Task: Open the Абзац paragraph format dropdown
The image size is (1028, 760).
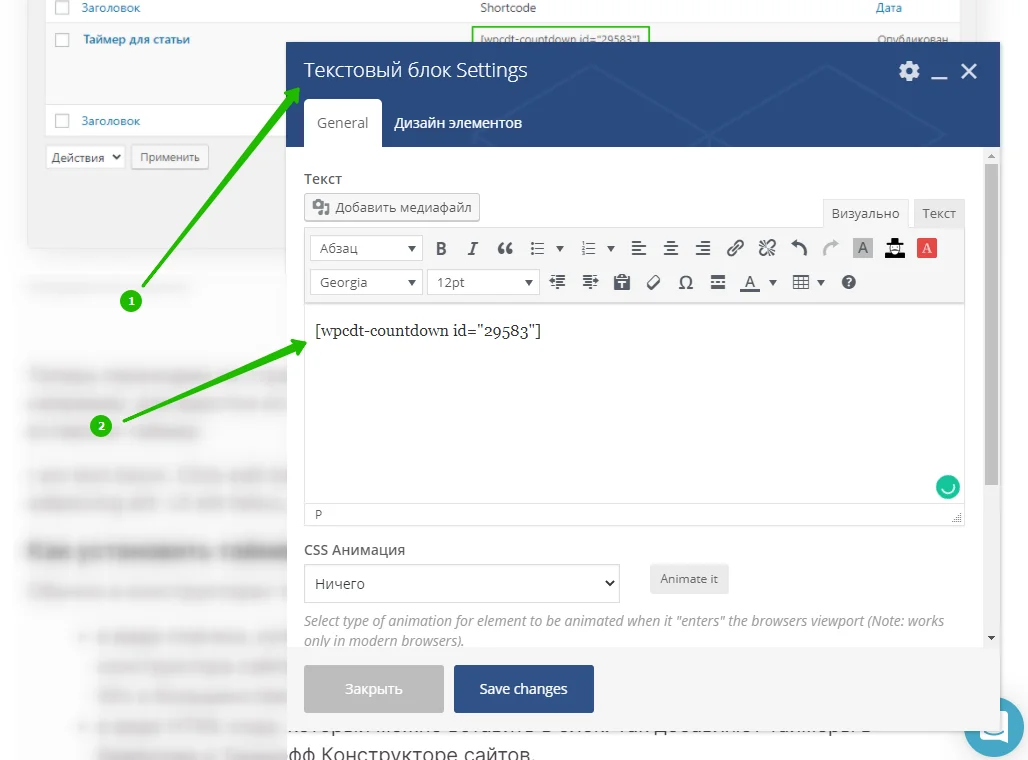Action: coord(366,249)
